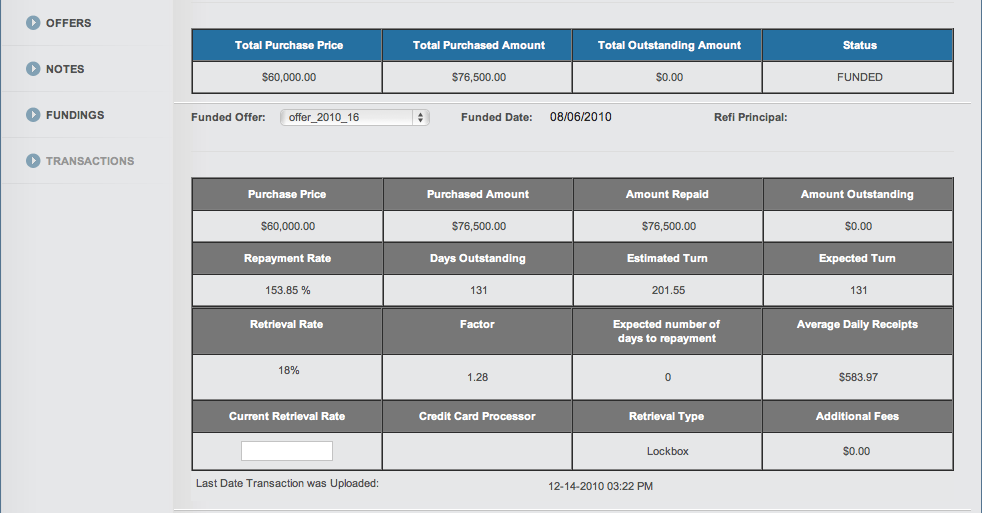Select the FUNDED status cell
The image size is (982, 513).
point(858,77)
